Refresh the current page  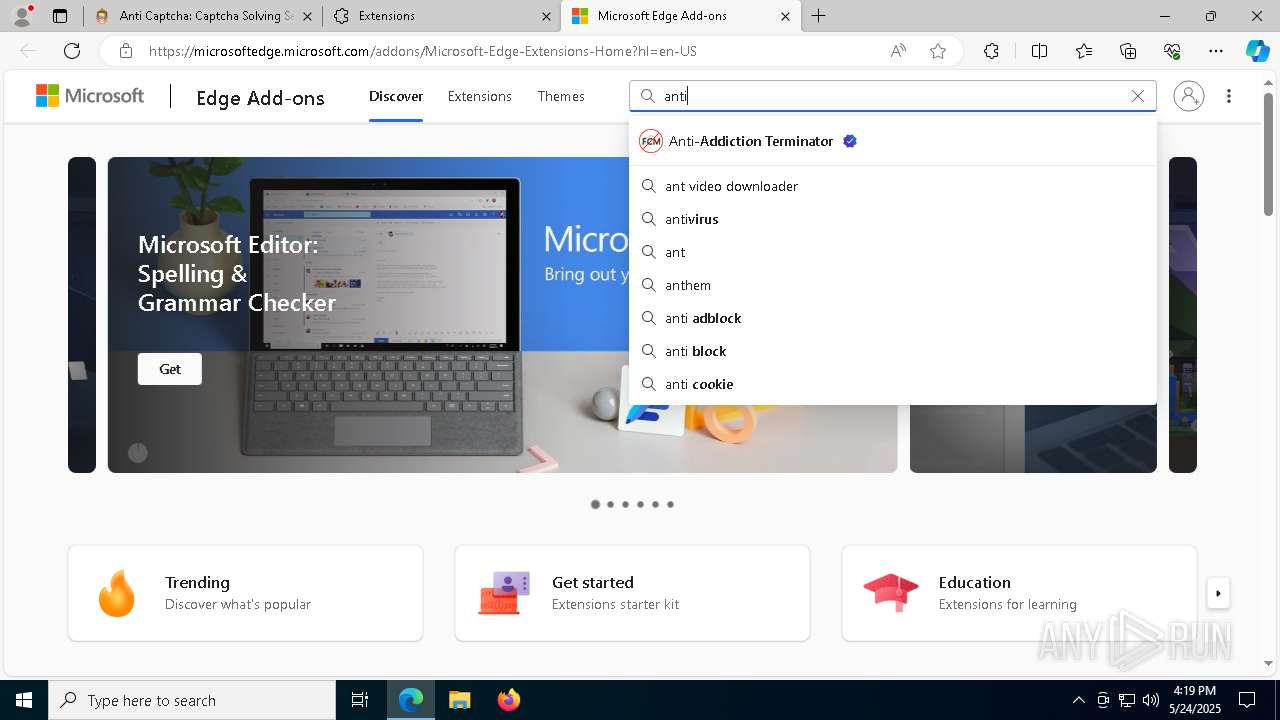tap(72, 51)
